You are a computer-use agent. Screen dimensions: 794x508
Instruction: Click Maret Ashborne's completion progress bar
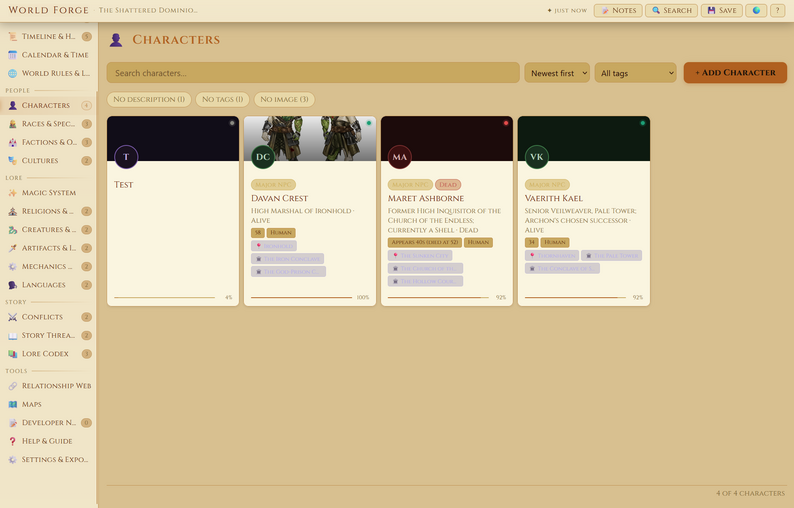click(438, 297)
